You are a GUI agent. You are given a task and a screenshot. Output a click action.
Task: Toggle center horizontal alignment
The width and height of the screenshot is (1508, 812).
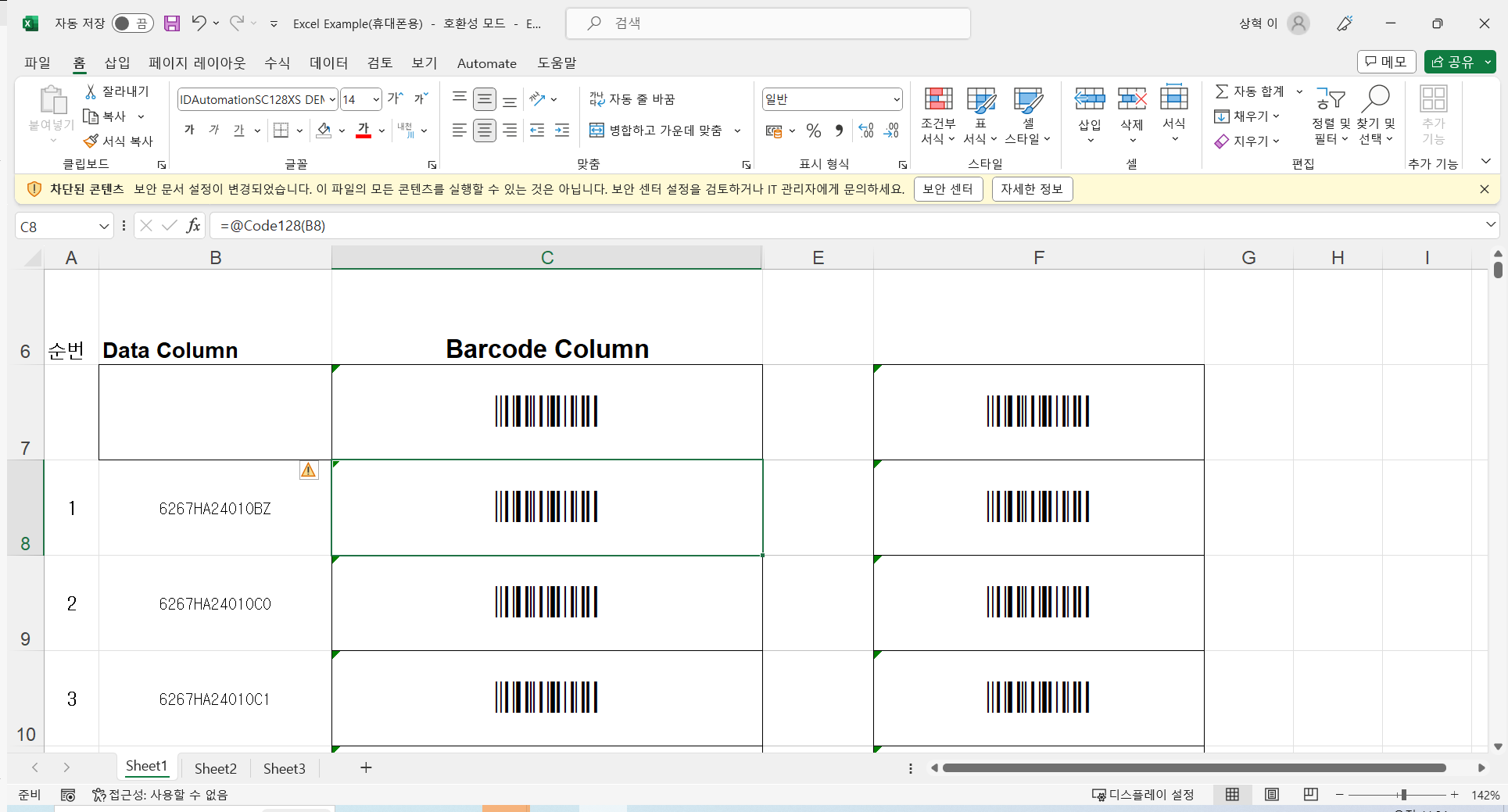click(485, 131)
